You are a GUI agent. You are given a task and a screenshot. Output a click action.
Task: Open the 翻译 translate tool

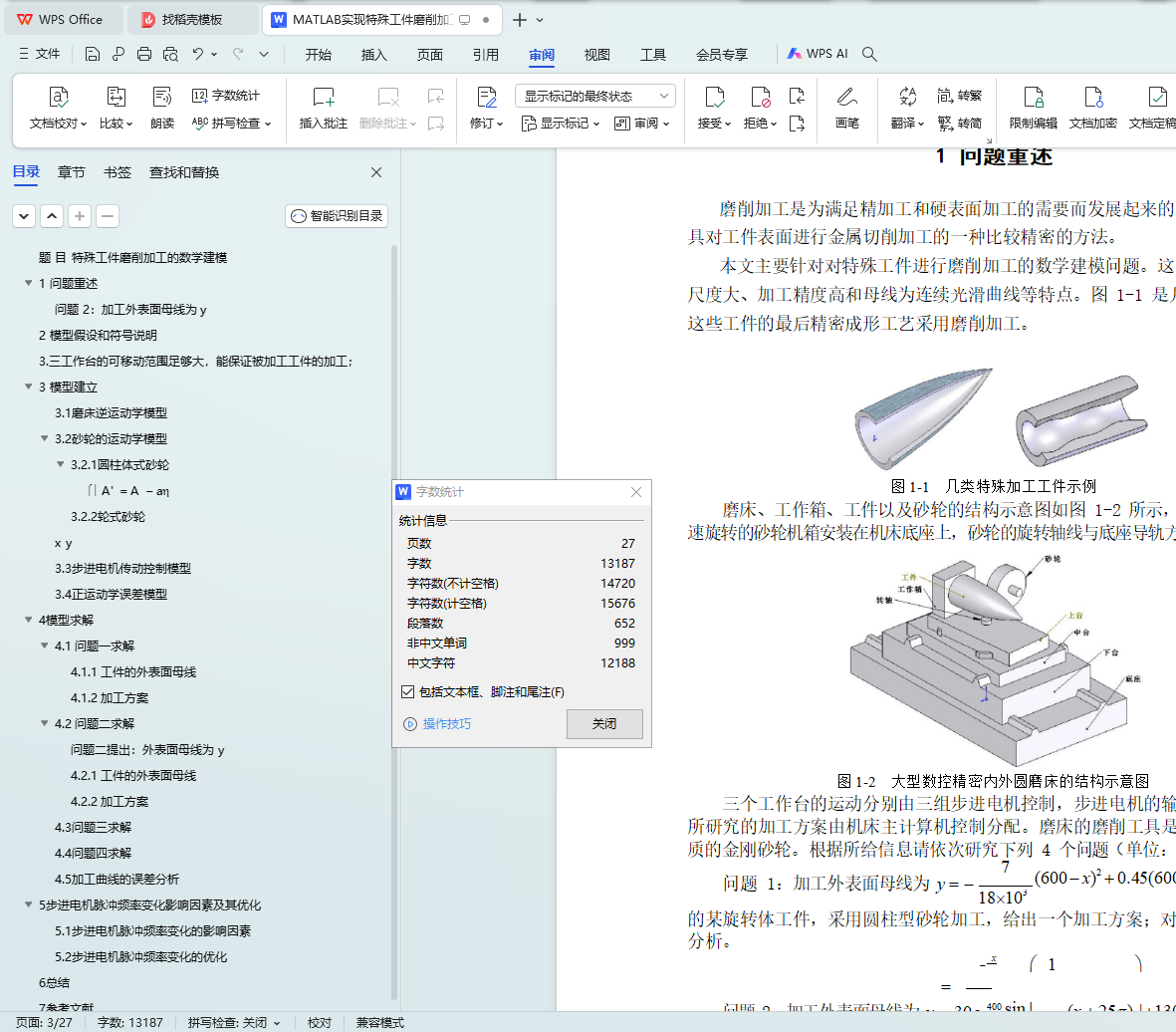[907, 108]
